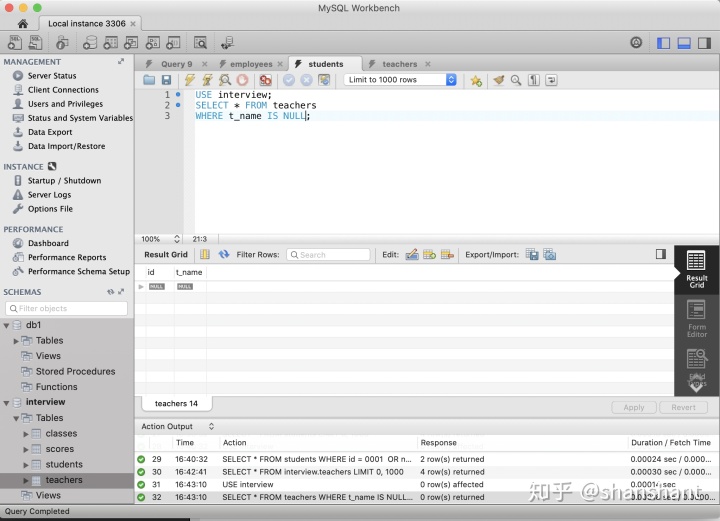Switch to Query 9 tab
720x521 pixels.
(x=176, y=64)
